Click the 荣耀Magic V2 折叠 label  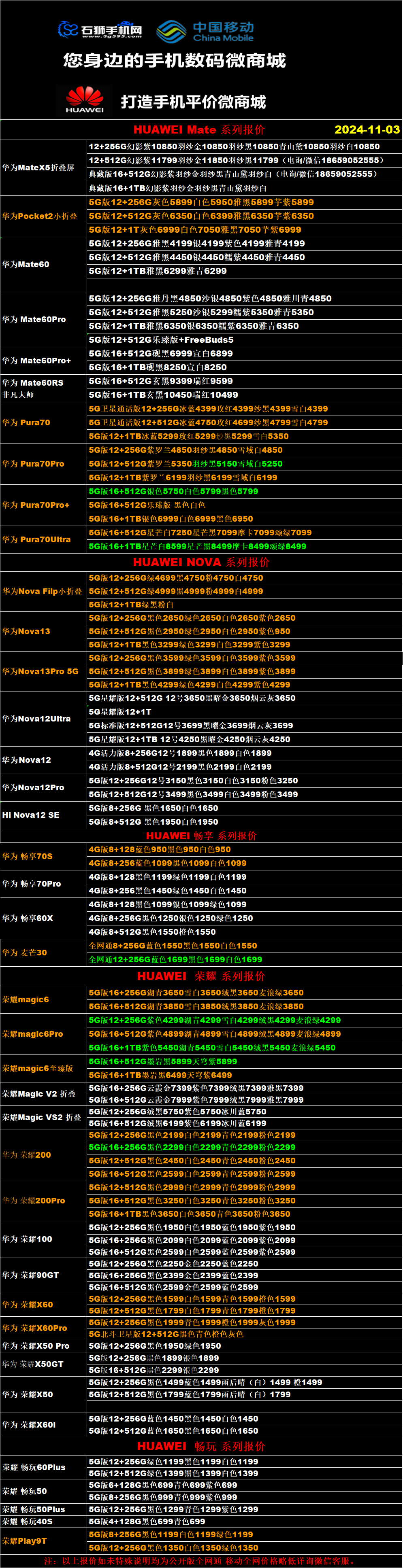(x=39, y=1094)
